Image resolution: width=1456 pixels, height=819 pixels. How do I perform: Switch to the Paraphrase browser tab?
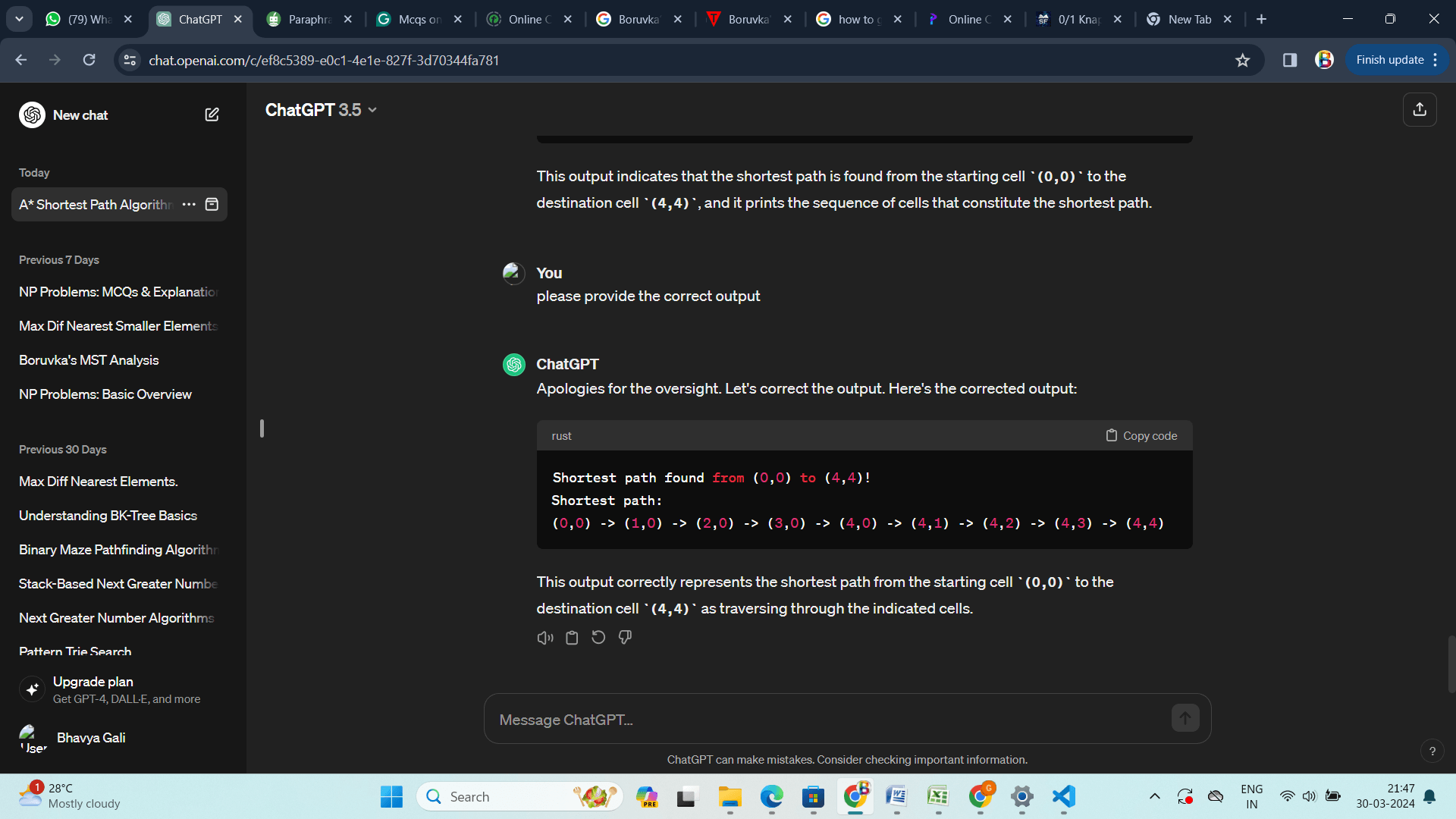coord(309,19)
